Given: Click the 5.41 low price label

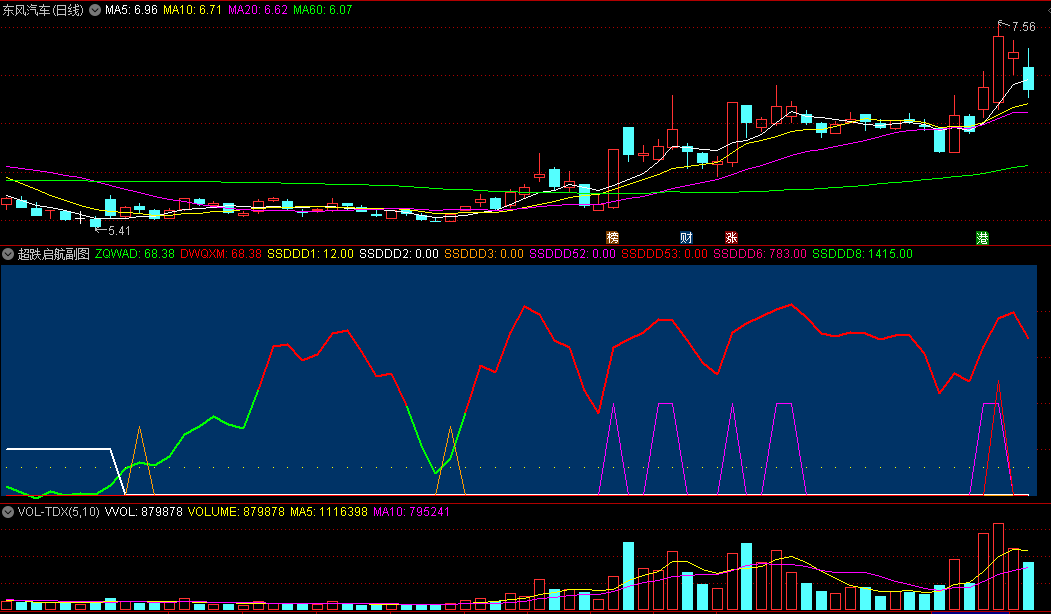Looking at the screenshot, I should click(x=119, y=231).
